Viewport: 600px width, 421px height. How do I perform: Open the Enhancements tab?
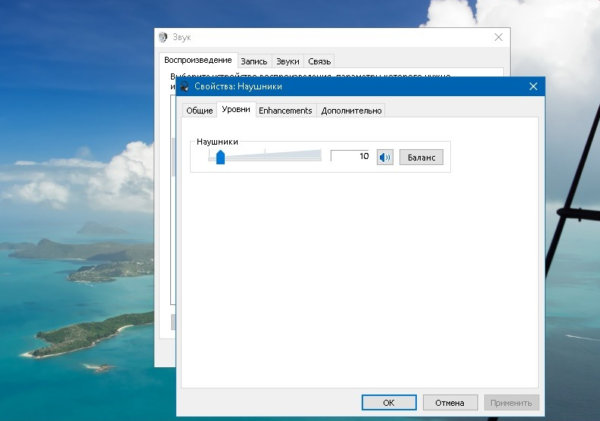coord(285,110)
